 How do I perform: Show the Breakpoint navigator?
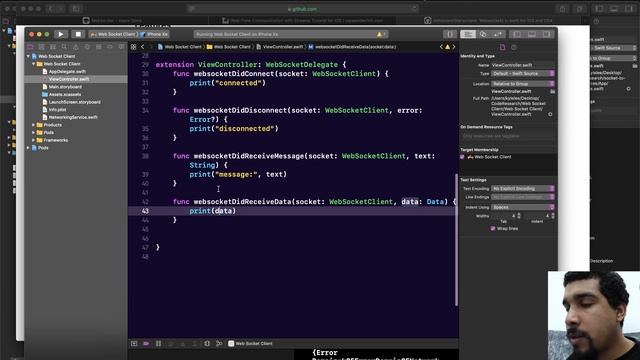click(110, 47)
